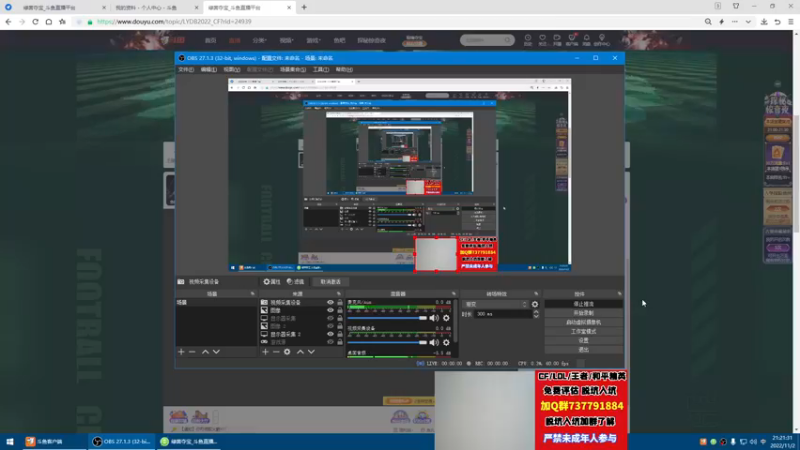Image resolution: width=800 pixels, height=450 pixels.
Task: Adjust second mixer channel volume slider
Action: (x=387, y=342)
